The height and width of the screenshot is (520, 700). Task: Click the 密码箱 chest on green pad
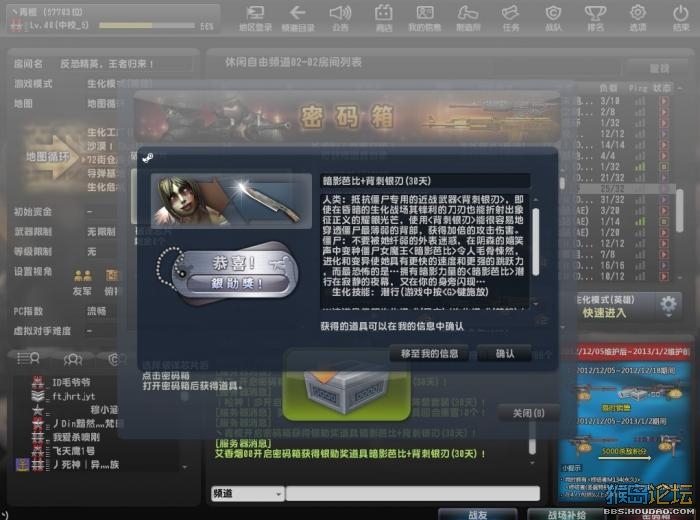point(346,391)
